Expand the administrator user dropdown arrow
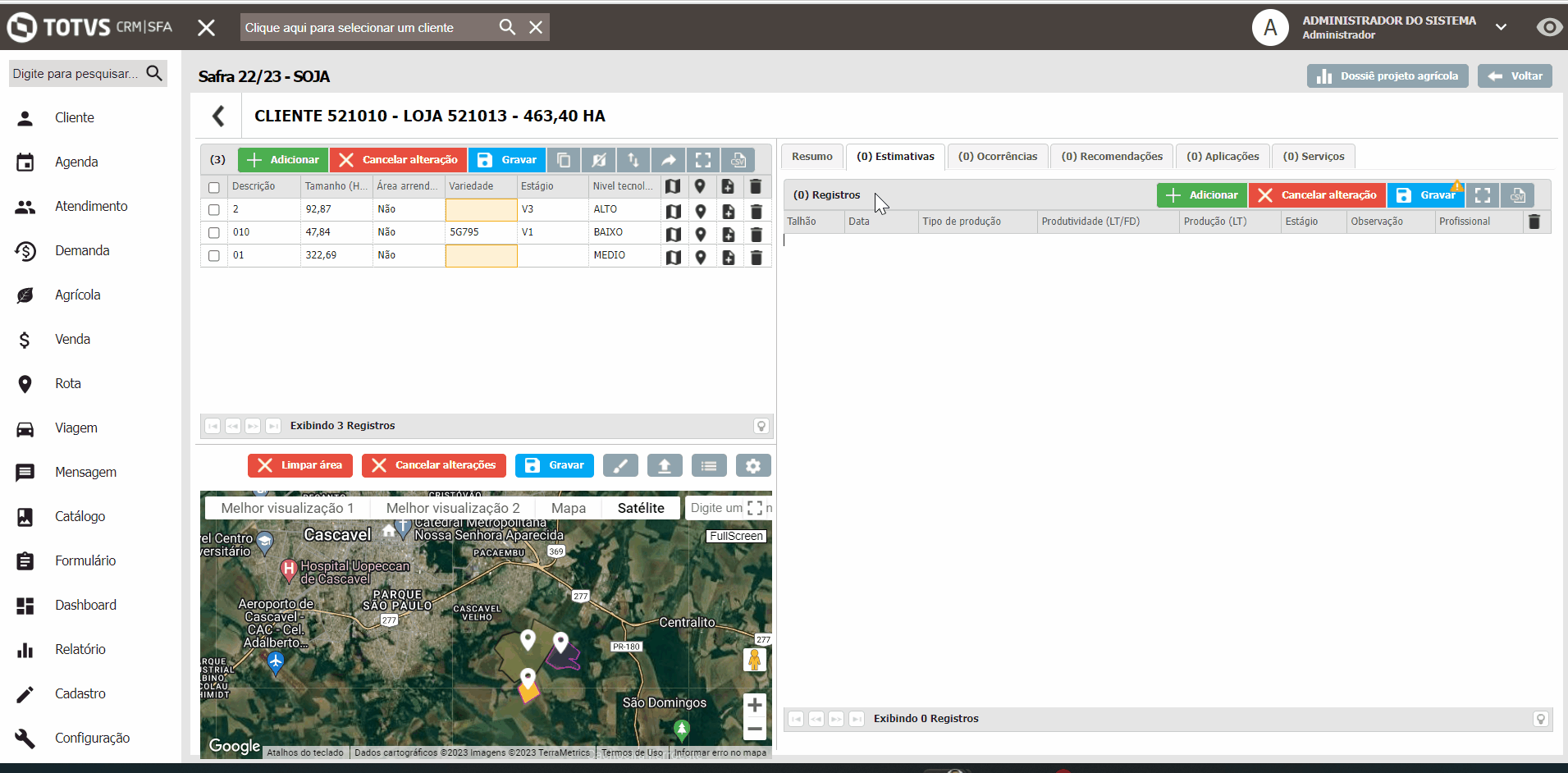 [x=1501, y=27]
